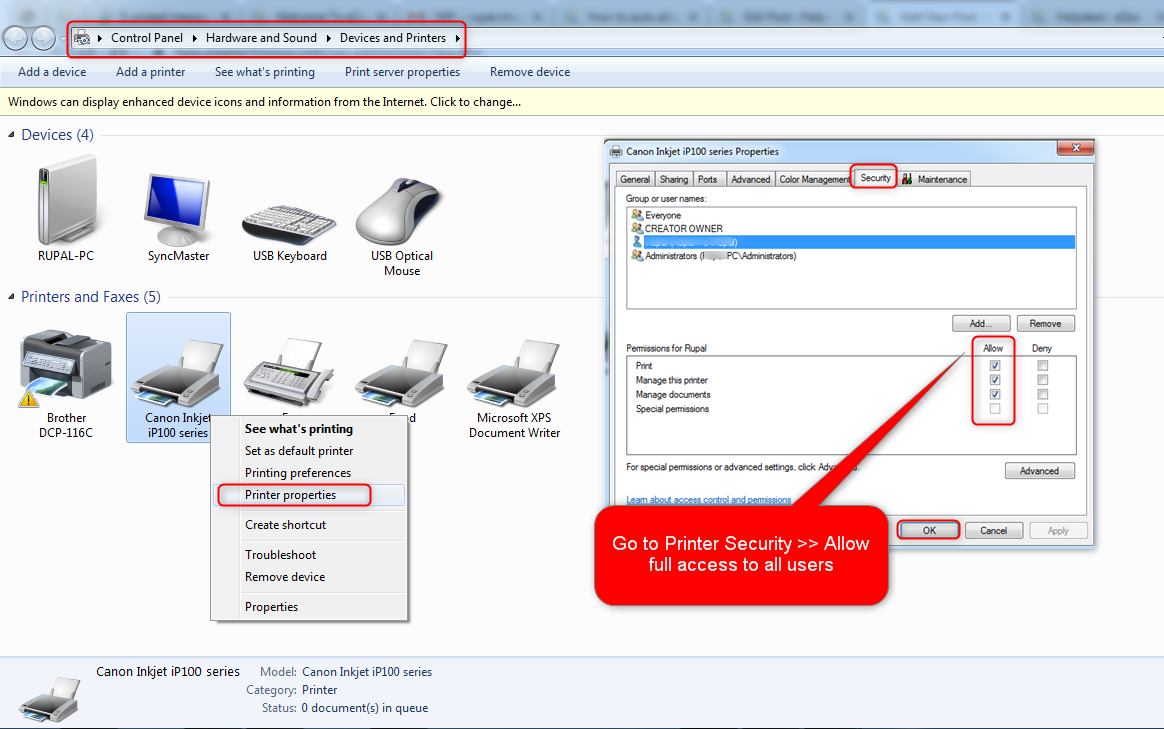Click Remove under group or user names
This screenshot has height=729, width=1164.
coord(1045,324)
